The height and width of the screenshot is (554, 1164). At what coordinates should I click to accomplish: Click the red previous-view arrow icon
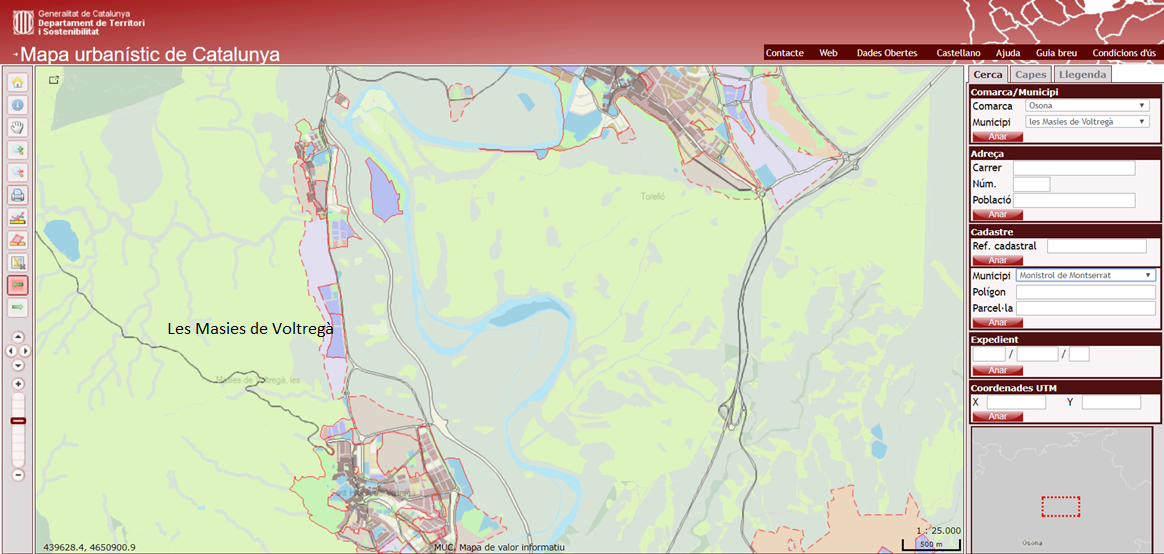point(18,285)
